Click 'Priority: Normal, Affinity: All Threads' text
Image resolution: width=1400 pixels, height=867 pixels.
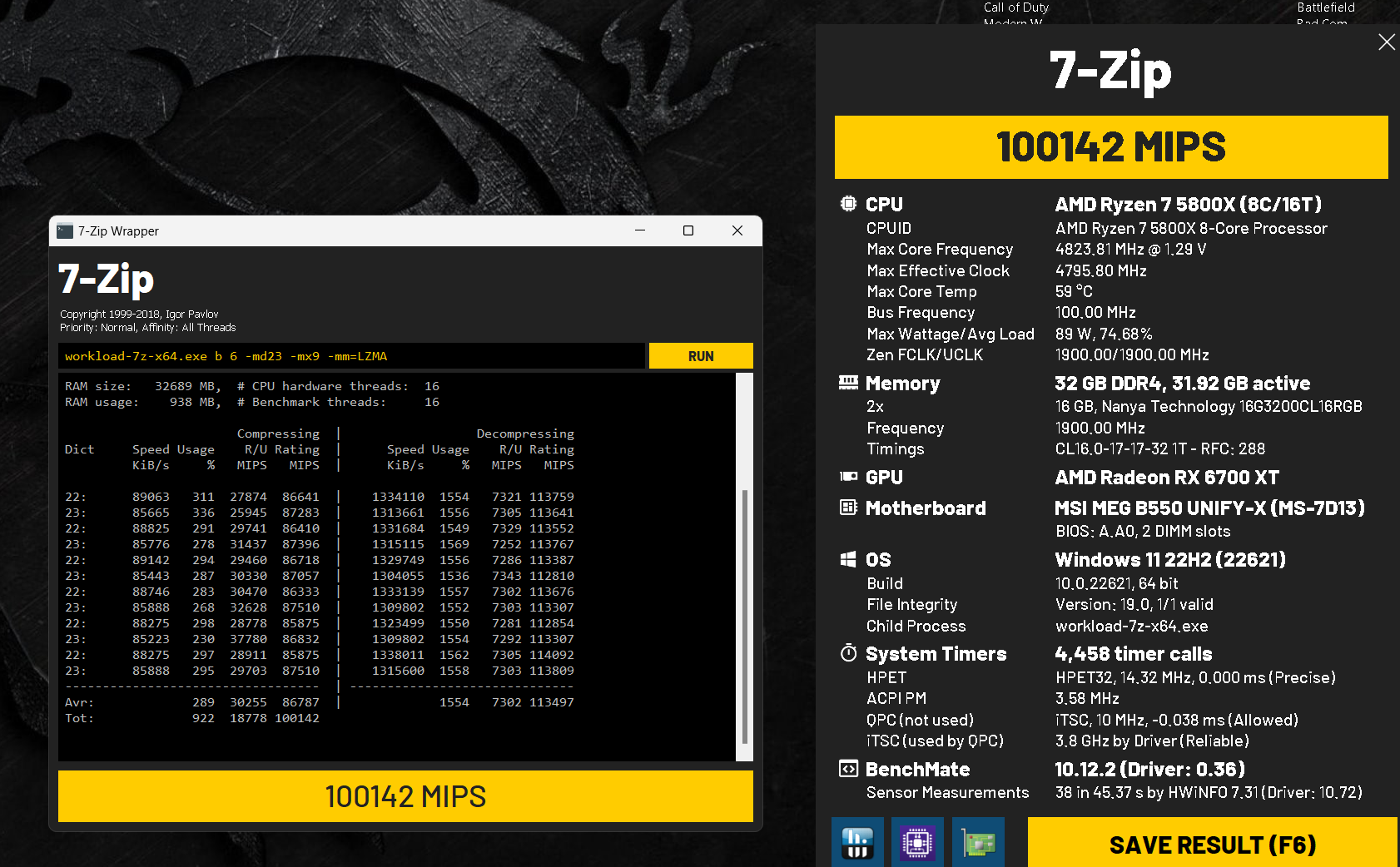point(148,327)
